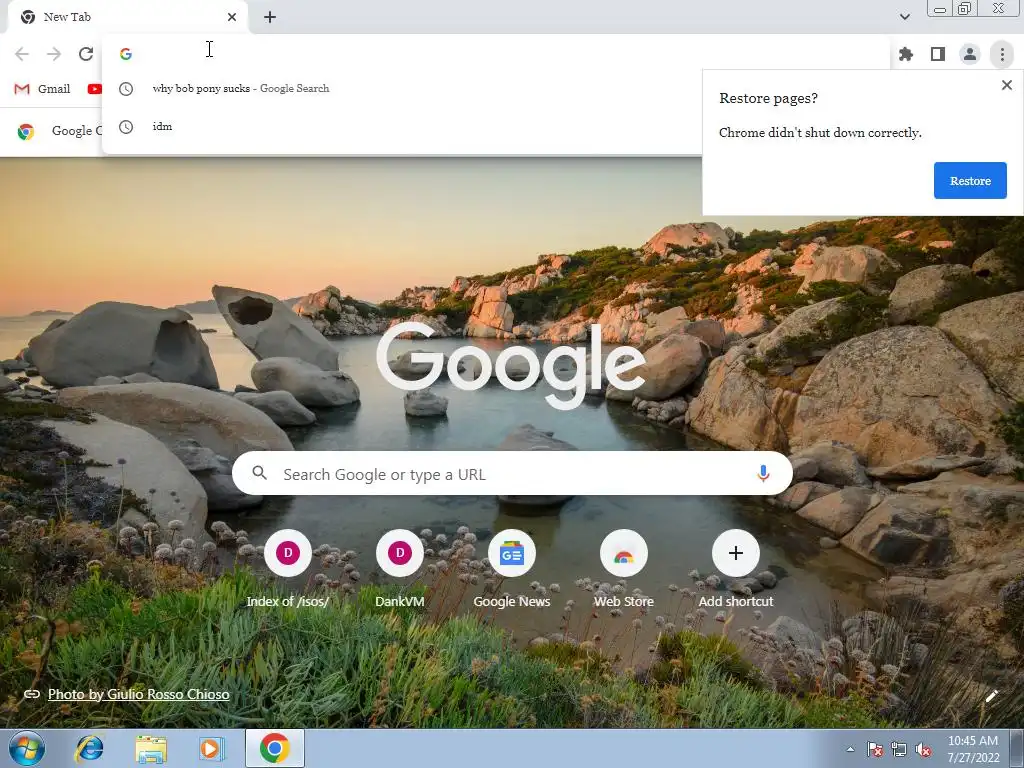Open a new tab with plus button
The image size is (1024, 768).
pos(270,17)
